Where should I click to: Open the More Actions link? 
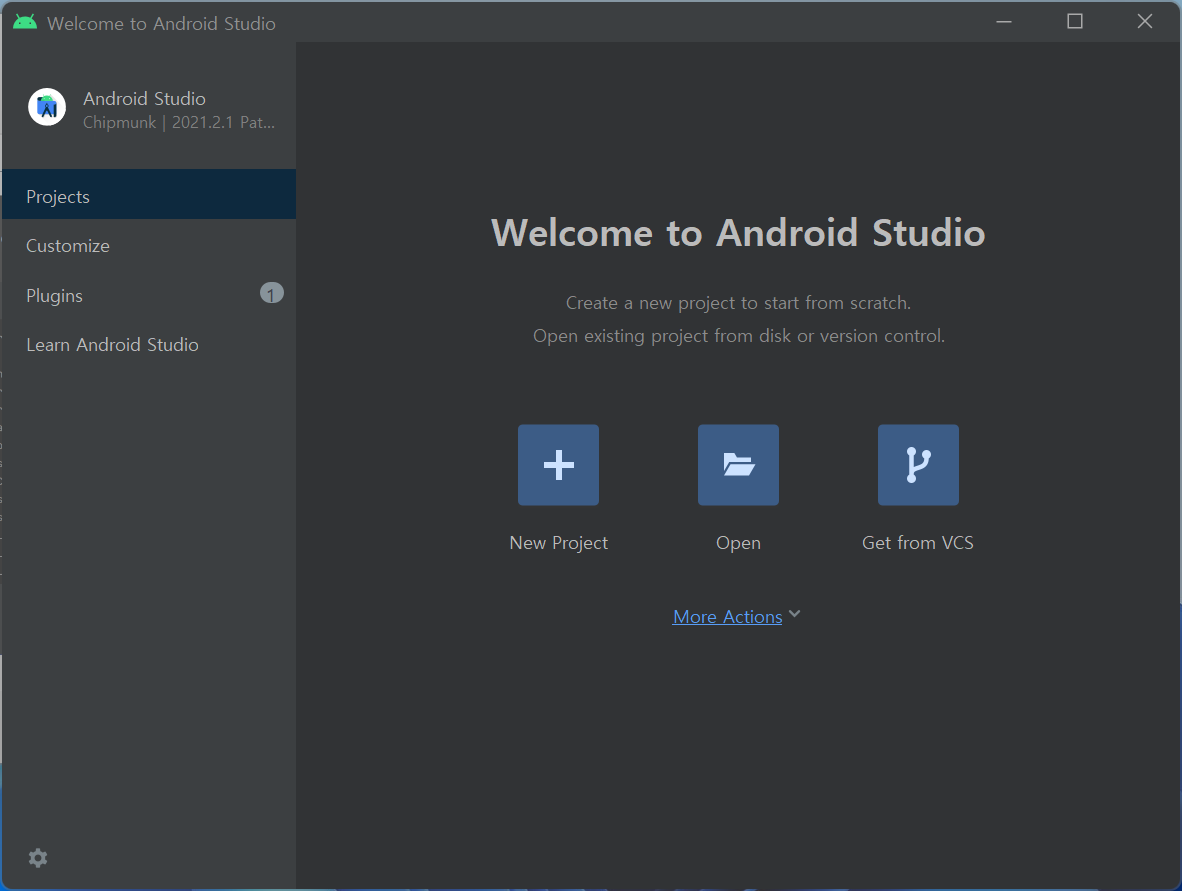point(727,617)
